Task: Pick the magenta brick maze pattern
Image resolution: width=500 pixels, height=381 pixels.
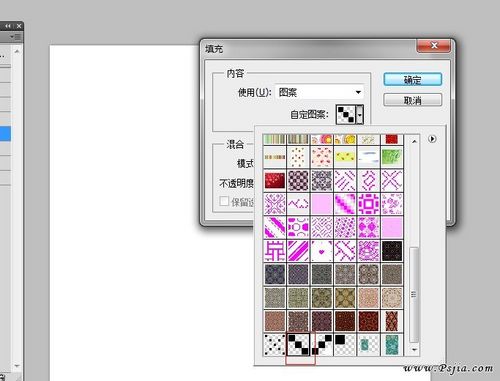Action: pyautogui.click(x=275, y=250)
